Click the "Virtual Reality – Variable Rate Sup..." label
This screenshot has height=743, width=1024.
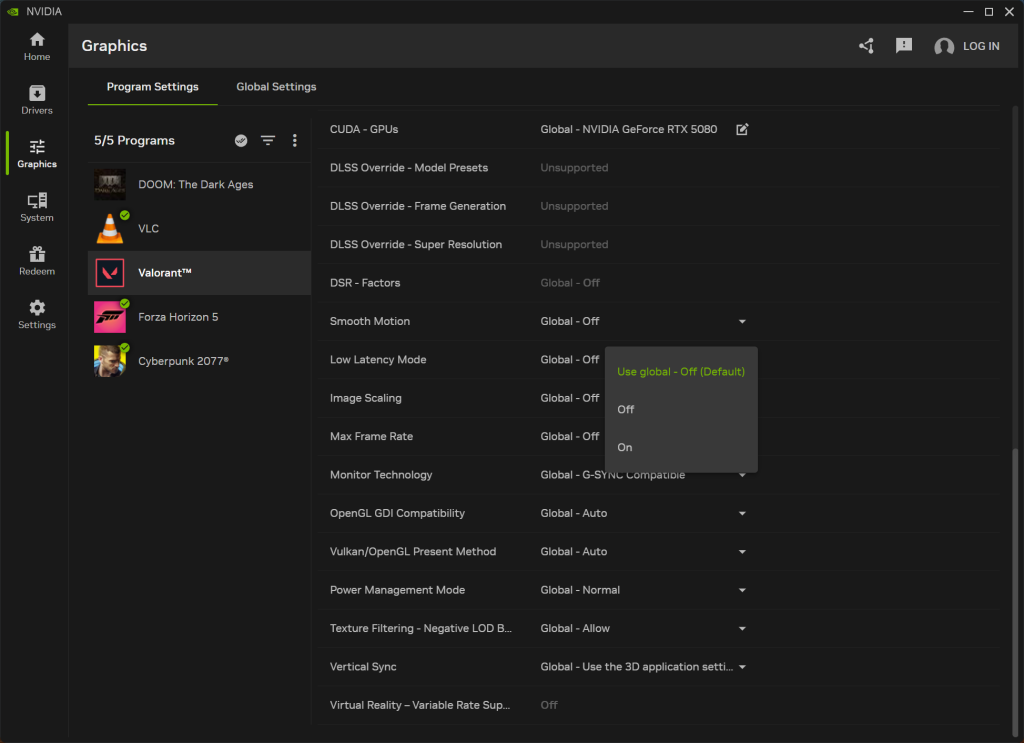pos(420,705)
